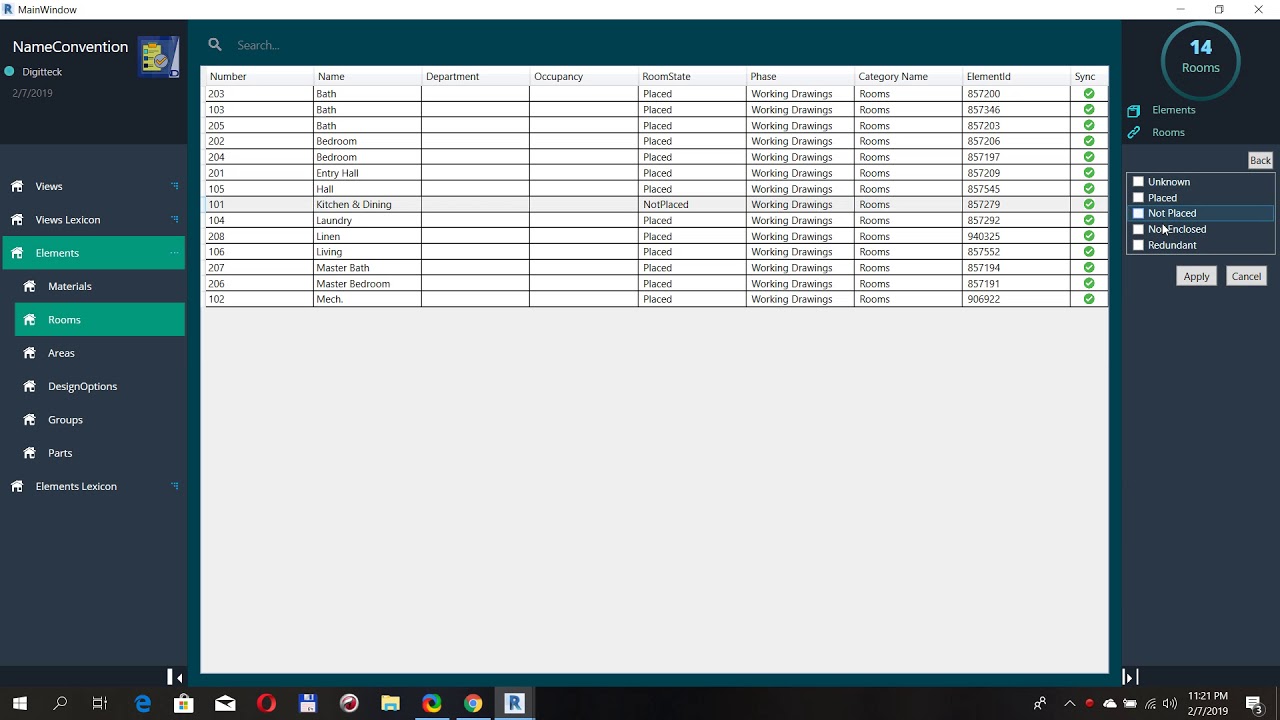Image resolution: width=1280 pixels, height=720 pixels.
Task: Click the house icon beside Views
Action: 17,186
